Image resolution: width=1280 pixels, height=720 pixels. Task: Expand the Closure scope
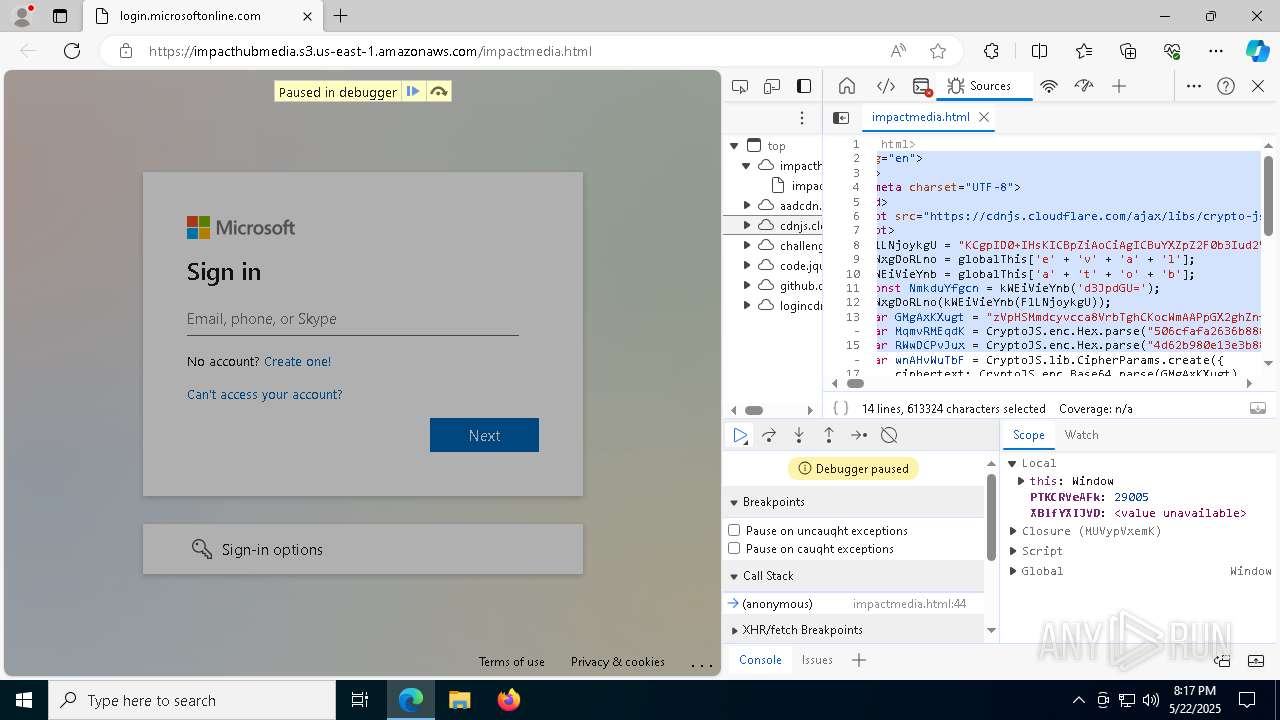click(x=1013, y=531)
